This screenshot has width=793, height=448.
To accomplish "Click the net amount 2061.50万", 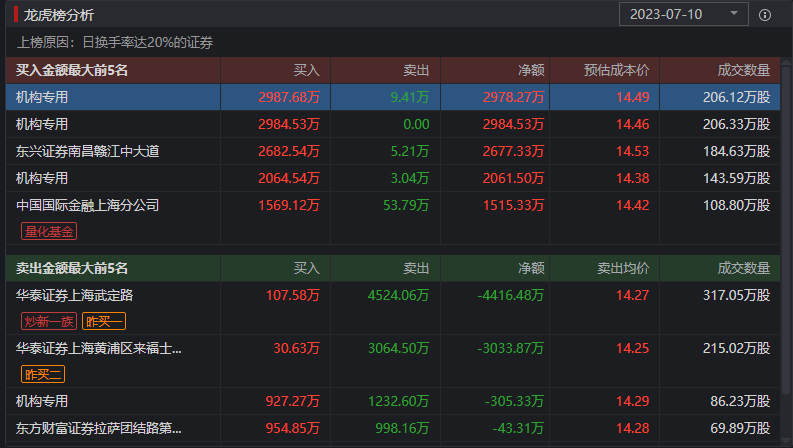I will pos(513,178).
